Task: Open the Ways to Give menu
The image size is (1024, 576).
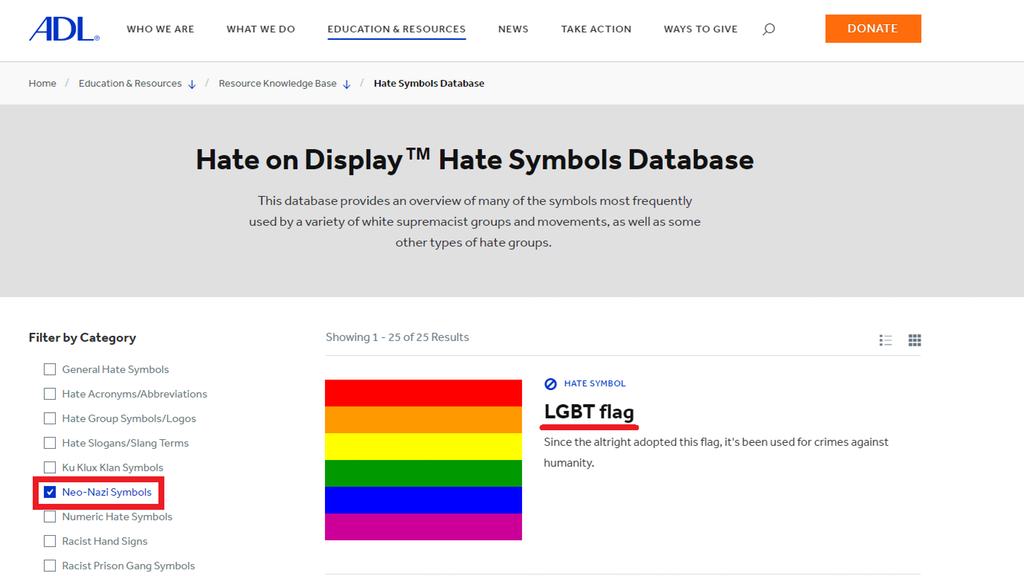Action: tap(700, 29)
